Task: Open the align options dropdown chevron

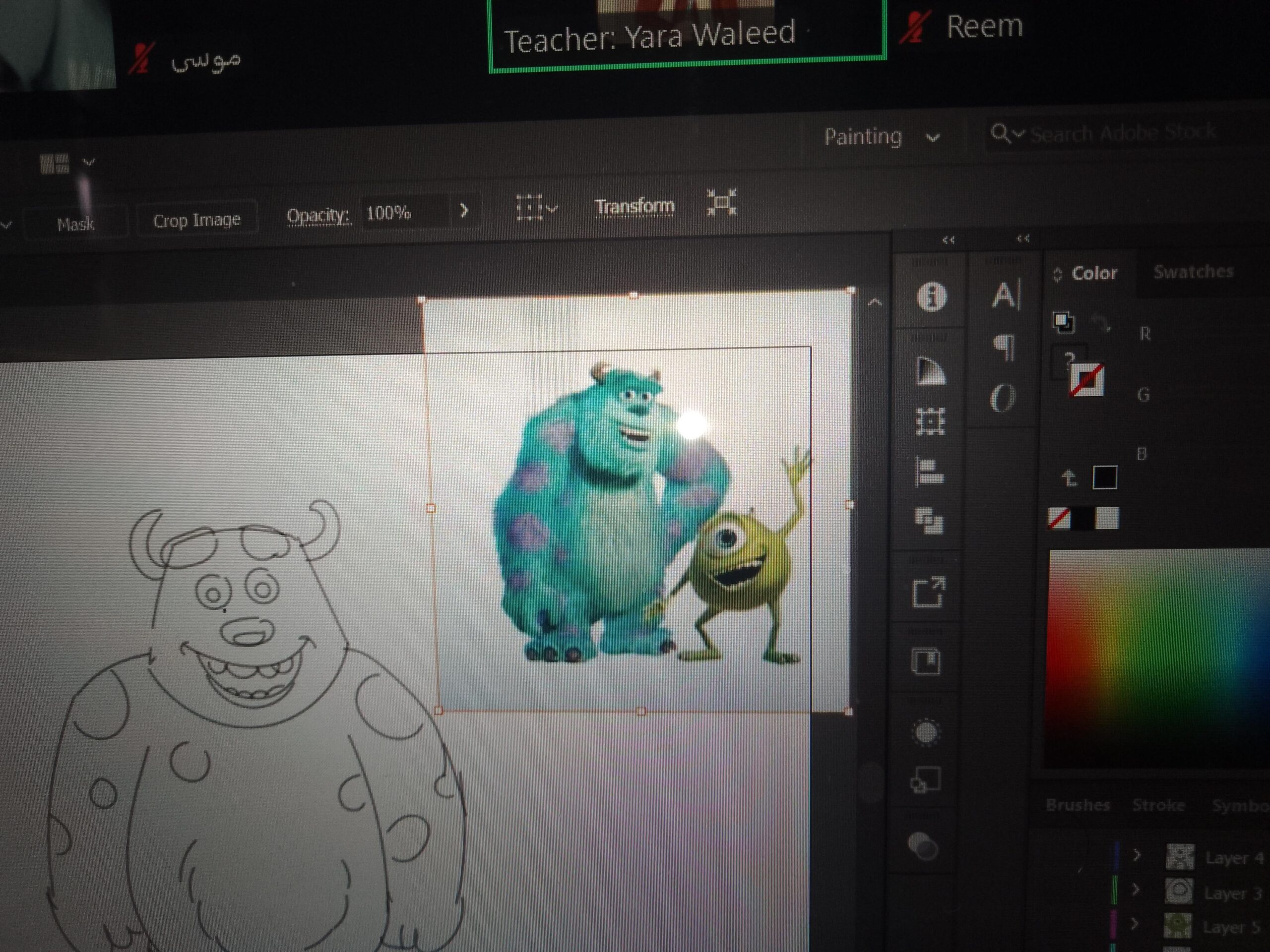Action: tap(552, 209)
